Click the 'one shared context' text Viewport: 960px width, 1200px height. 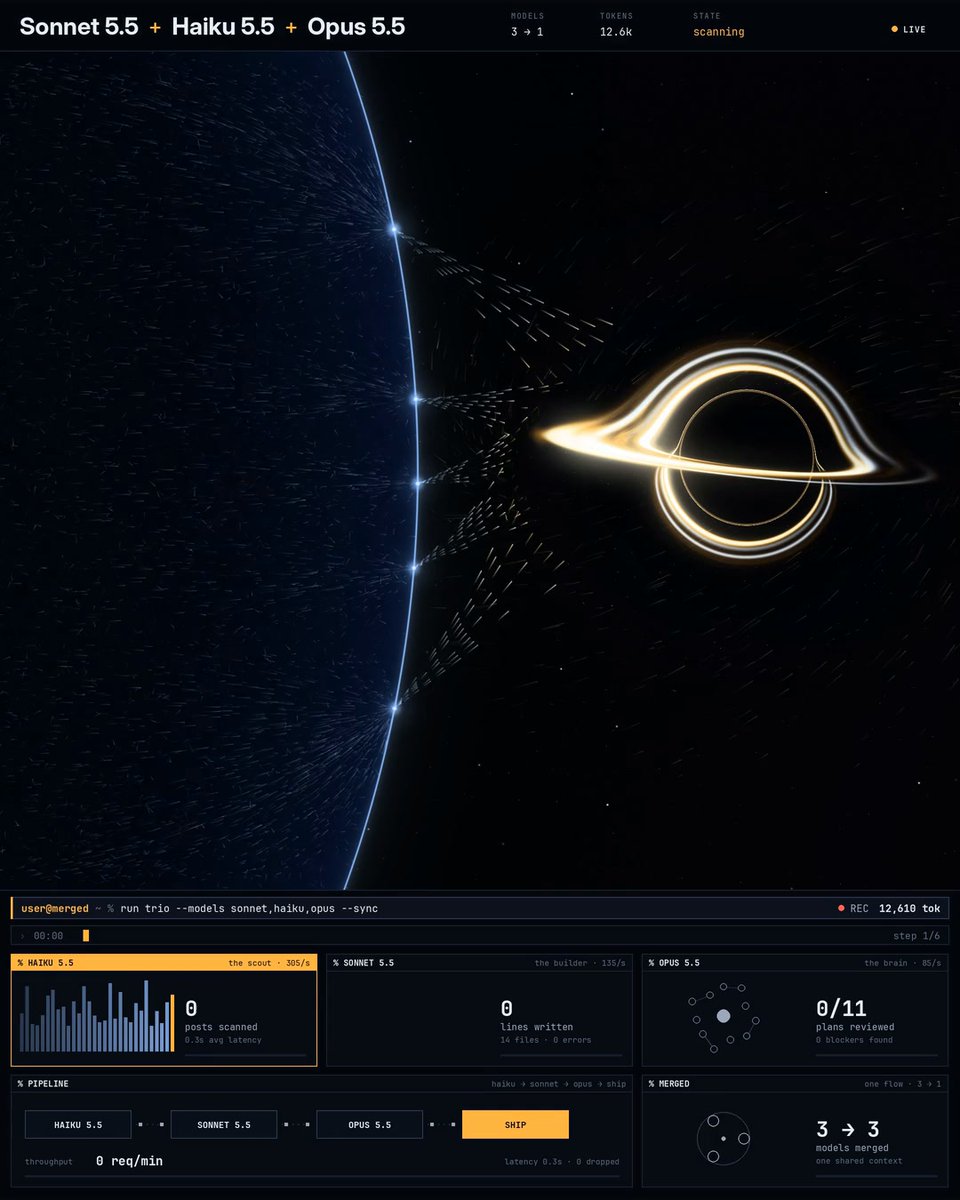[x=859, y=1161]
